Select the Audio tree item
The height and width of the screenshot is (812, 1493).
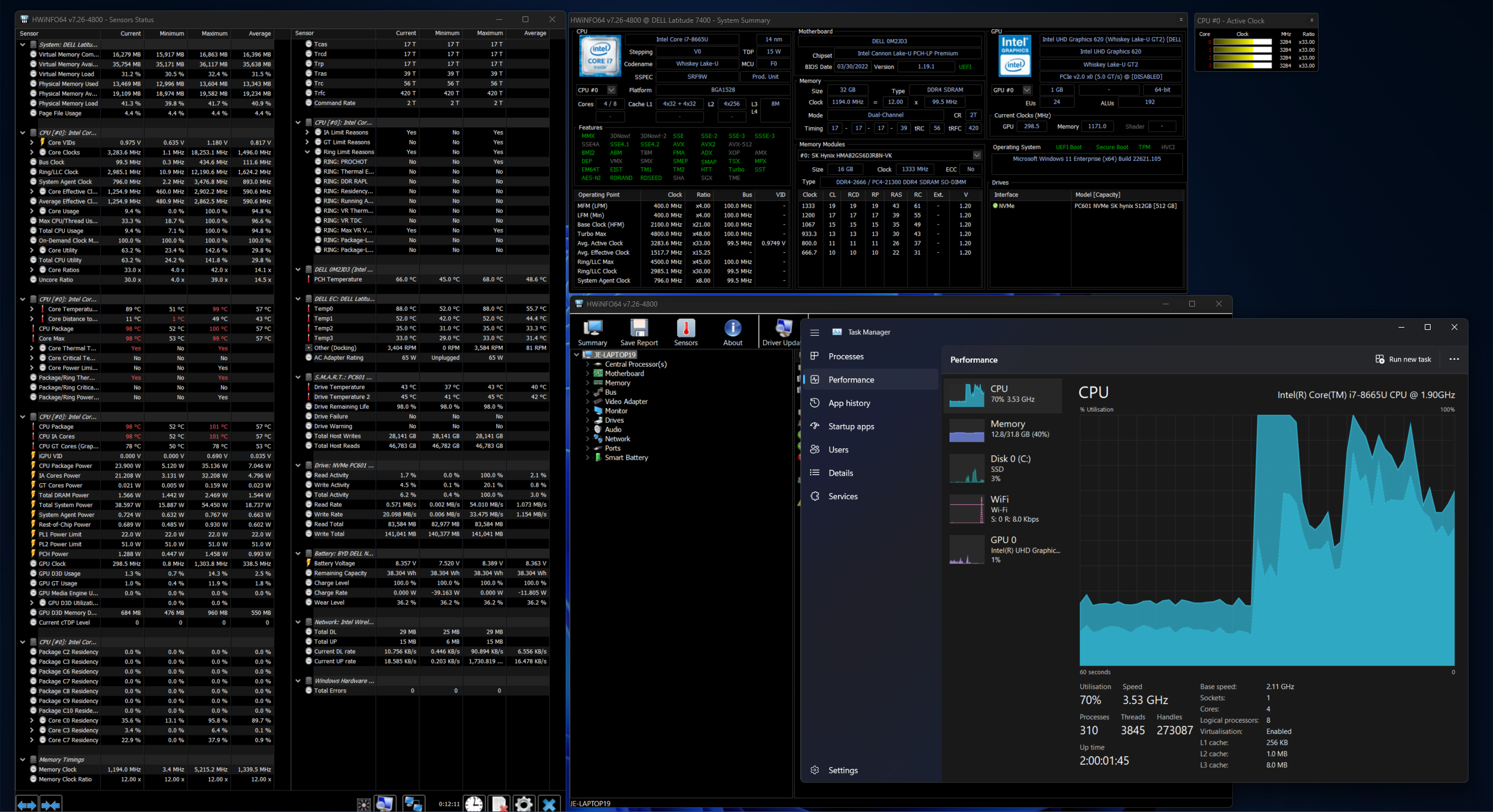pos(613,430)
